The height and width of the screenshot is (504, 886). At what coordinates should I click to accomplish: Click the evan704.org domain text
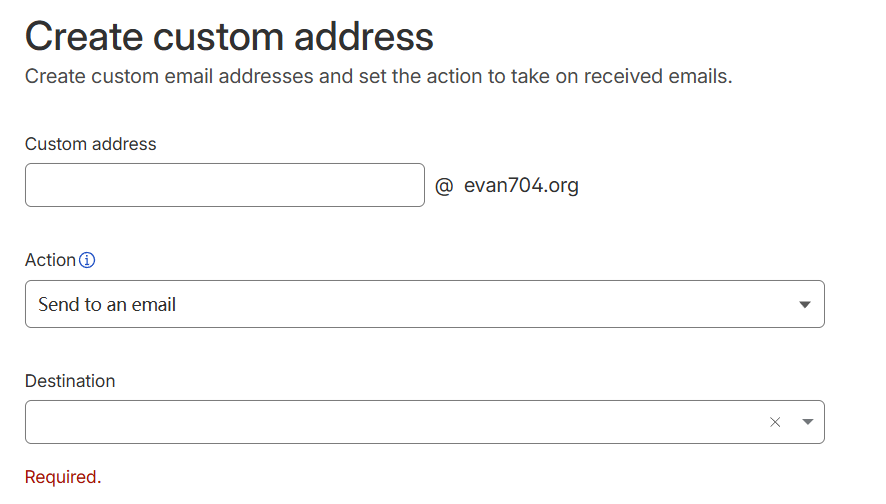coord(521,185)
